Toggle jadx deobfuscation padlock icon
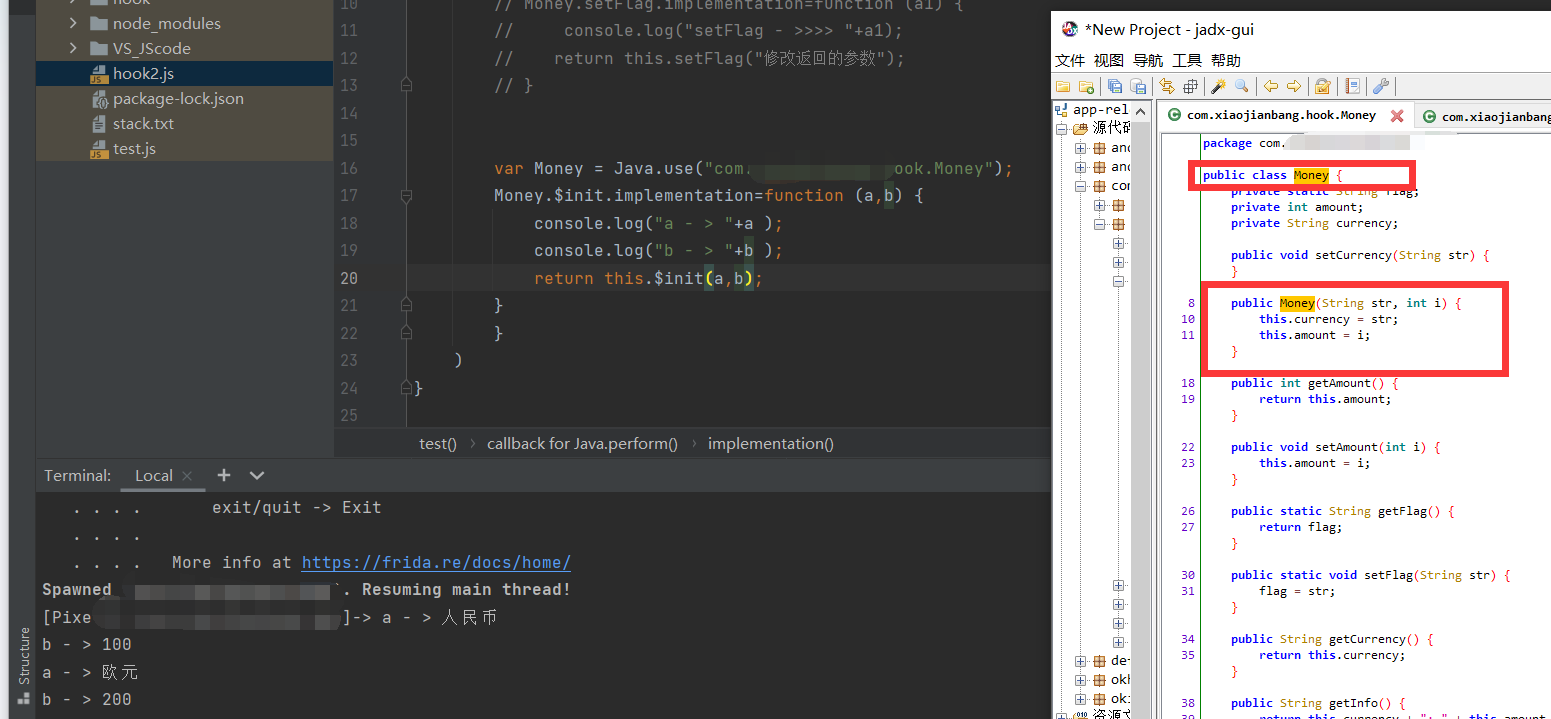The width and height of the screenshot is (1551, 719). [1322, 86]
